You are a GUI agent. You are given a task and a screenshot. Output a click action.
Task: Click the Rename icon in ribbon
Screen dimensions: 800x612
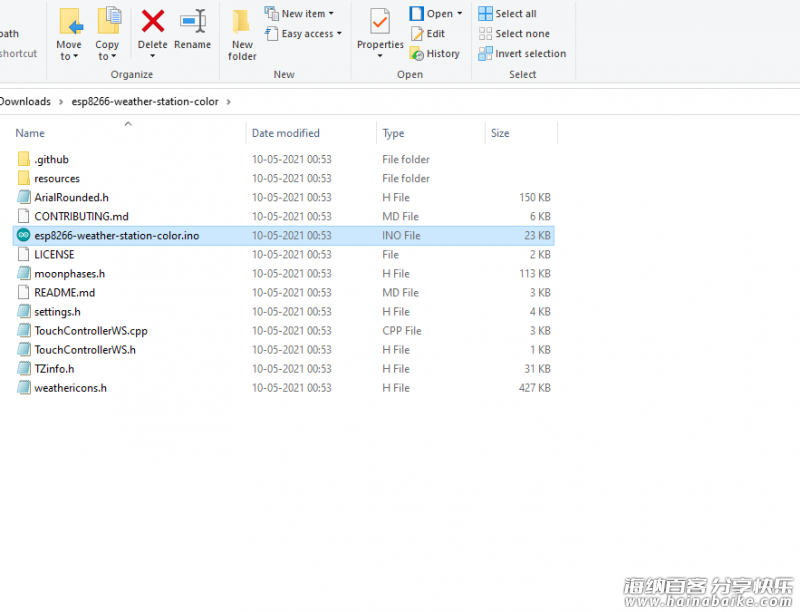192,21
